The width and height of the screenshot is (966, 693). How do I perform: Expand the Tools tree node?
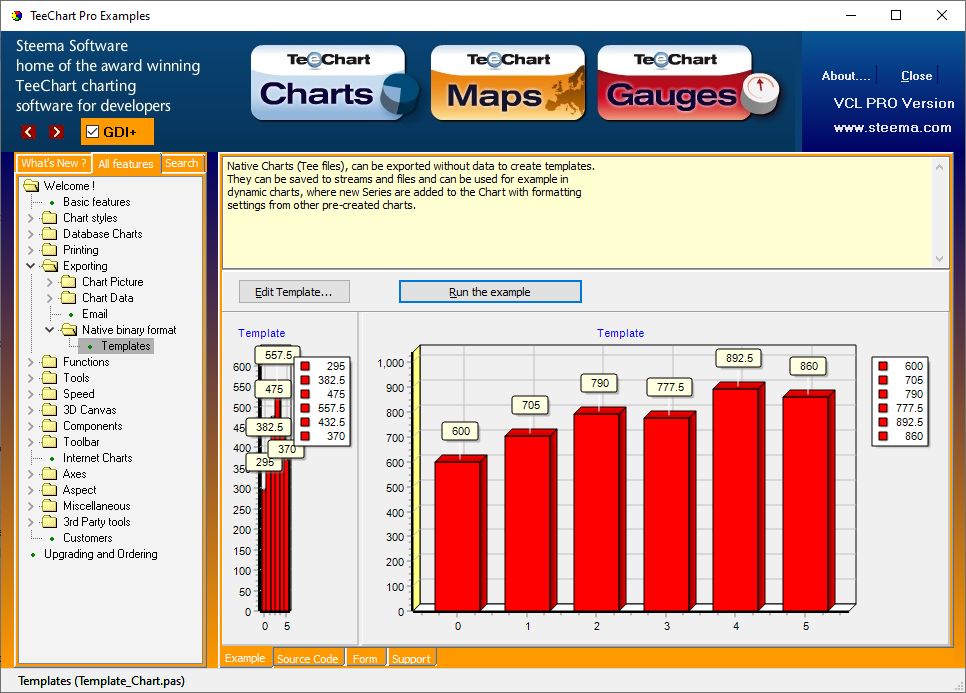click(x=31, y=378)
